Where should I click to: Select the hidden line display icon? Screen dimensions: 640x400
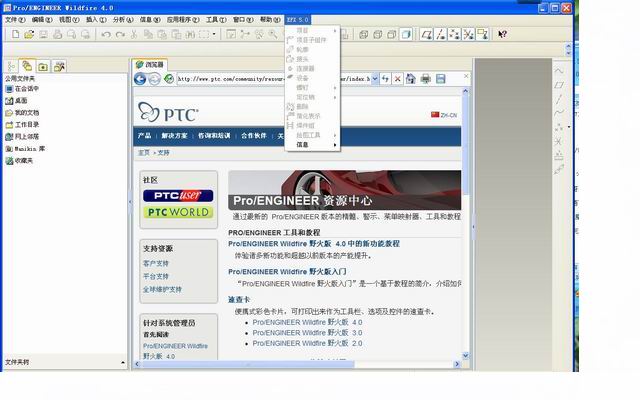coord(378,34)
